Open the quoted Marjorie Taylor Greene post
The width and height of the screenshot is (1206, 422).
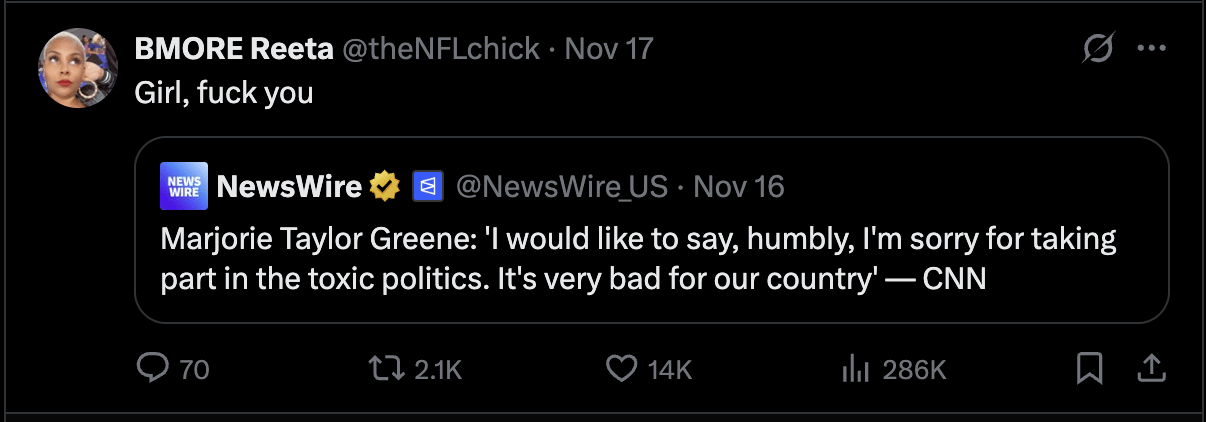pos(638,259)
